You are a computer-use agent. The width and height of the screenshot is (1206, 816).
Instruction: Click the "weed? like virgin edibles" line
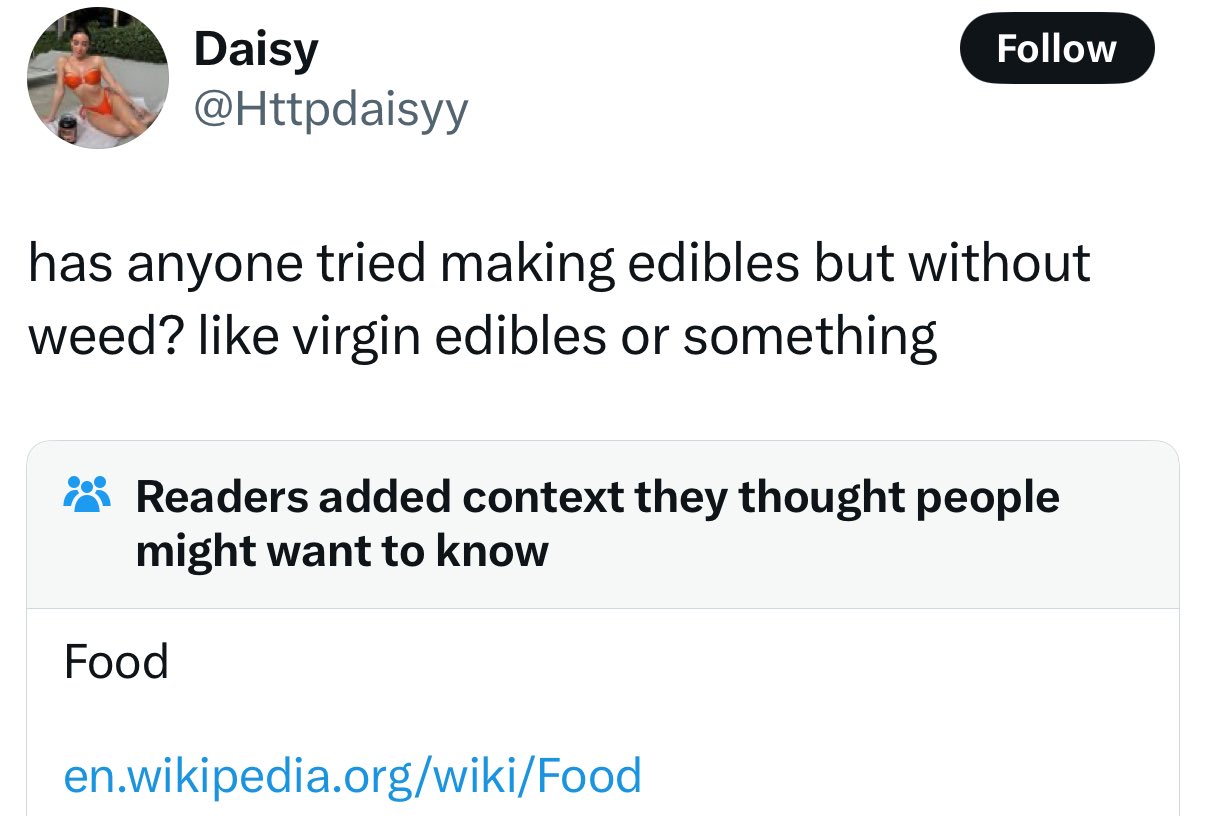[x=482, y=336]
